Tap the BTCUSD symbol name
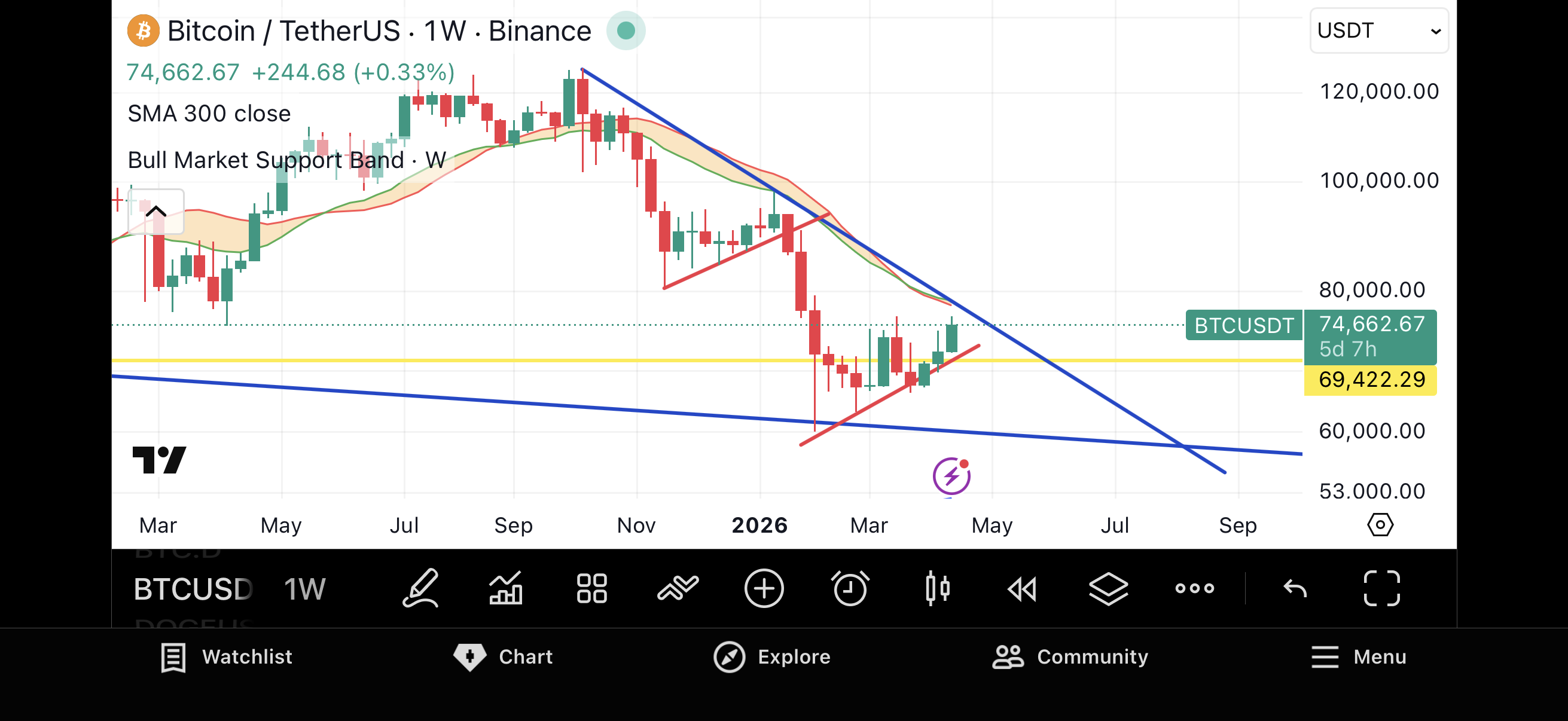Image resolution: width=1568 pixels, height=721 pixels. pyautogui.click(x=193, y=588)
